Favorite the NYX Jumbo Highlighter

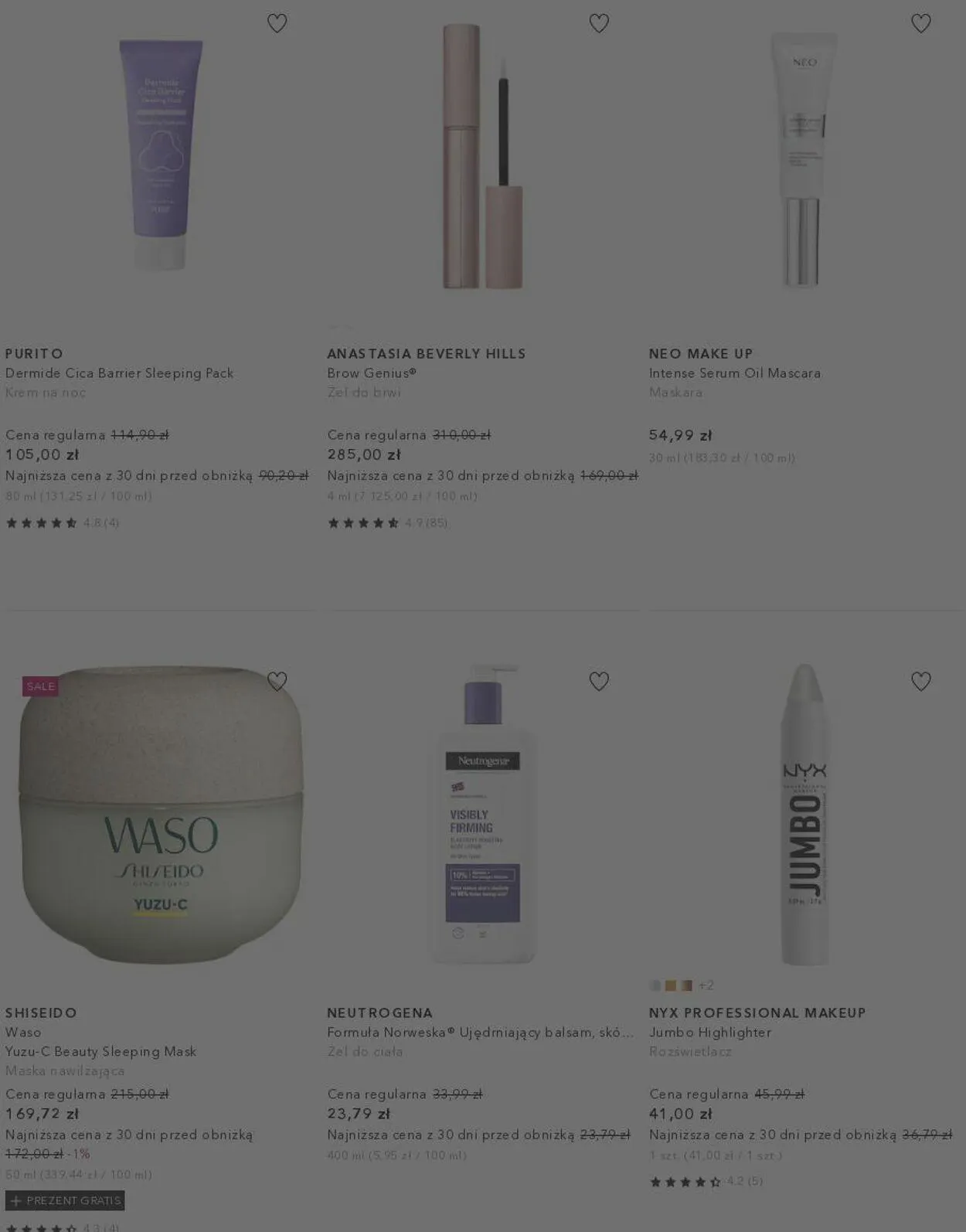[920, 681]
